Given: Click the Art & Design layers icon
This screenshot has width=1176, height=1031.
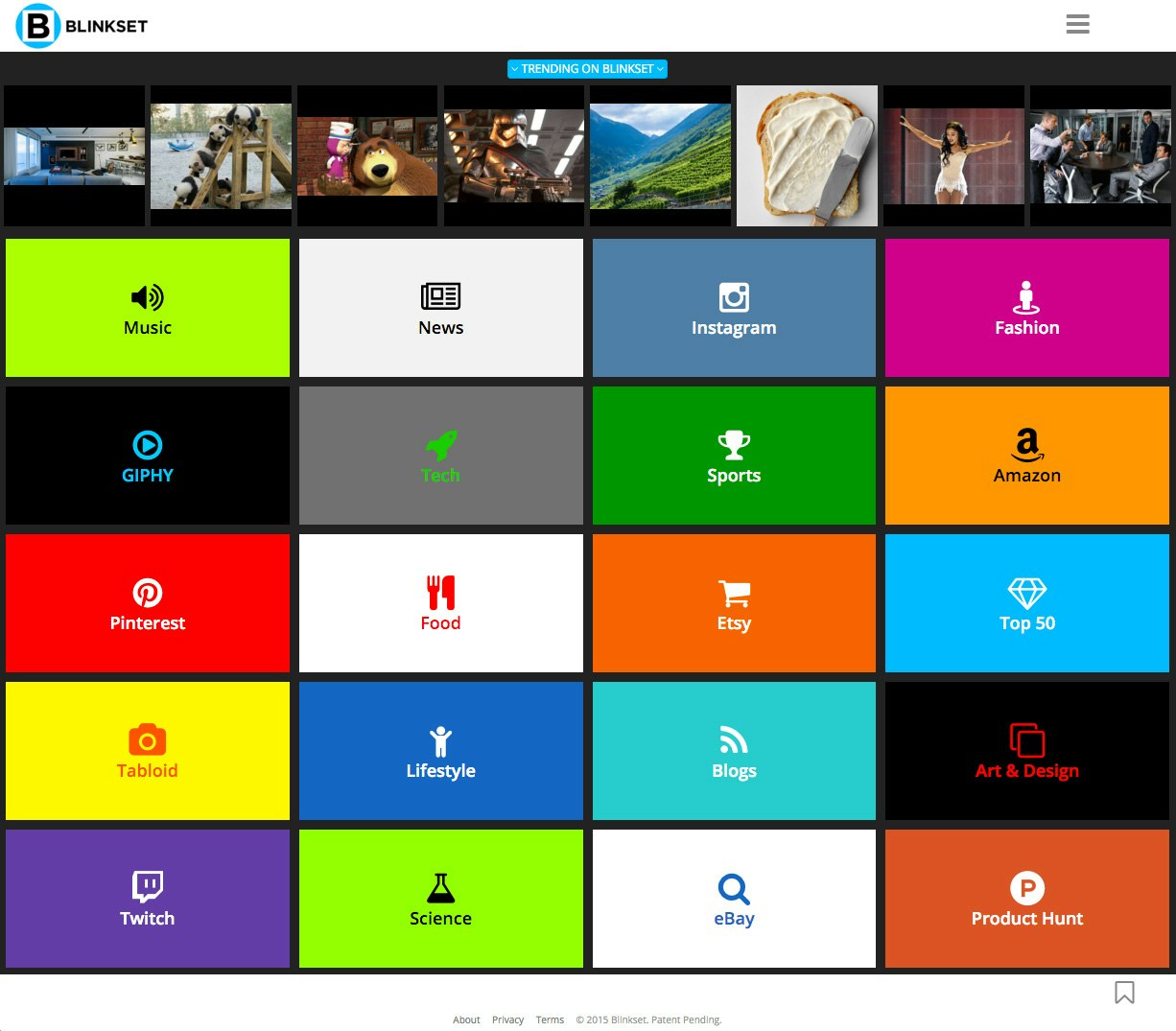Looking at the screenshot, I should pyautogui.click(x=1026, y=740).
